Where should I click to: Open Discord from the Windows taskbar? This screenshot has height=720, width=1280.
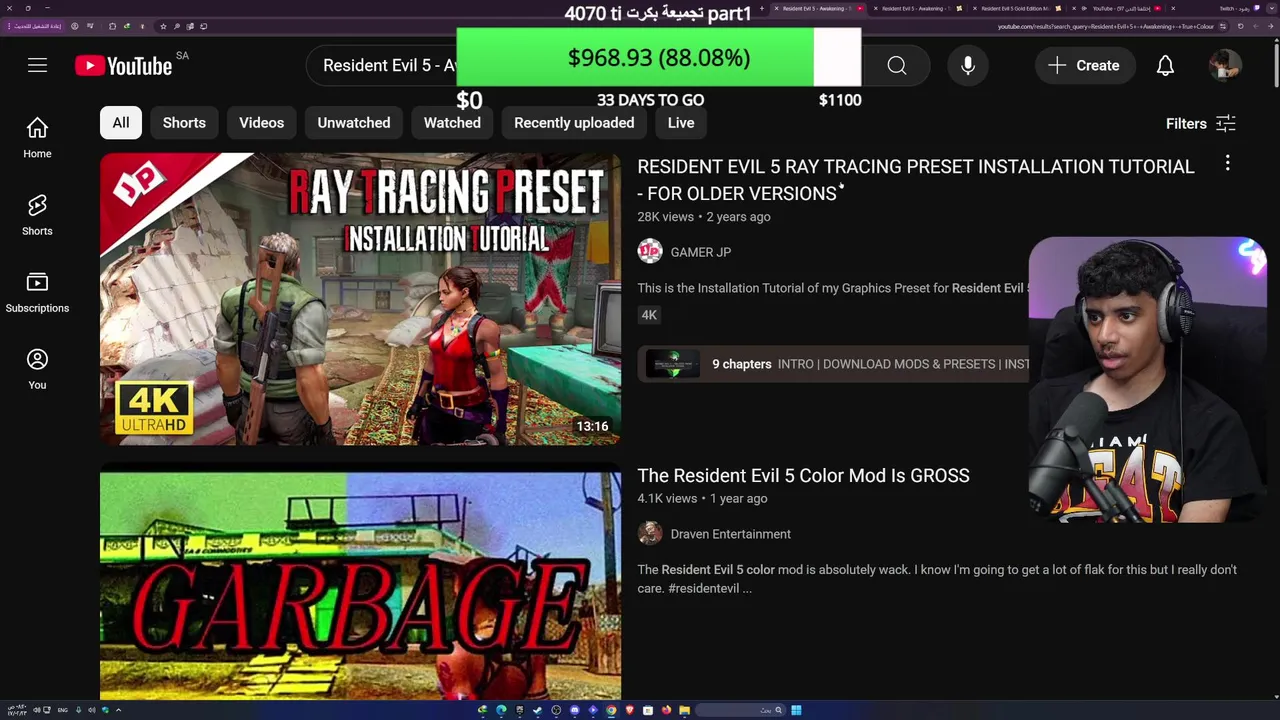click(x=574, y=710)
